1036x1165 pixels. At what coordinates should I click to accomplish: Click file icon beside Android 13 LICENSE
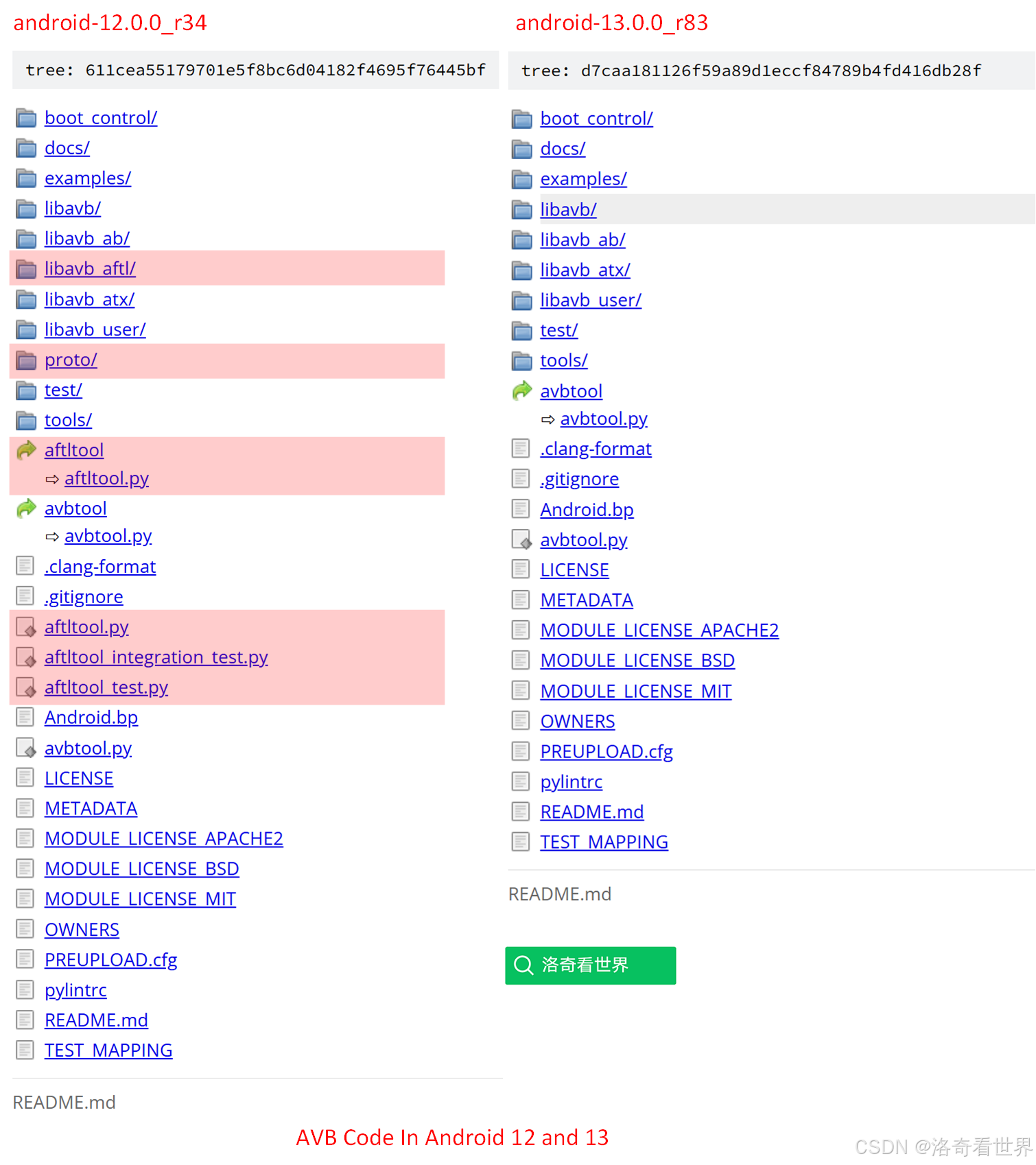click(521, 569)
